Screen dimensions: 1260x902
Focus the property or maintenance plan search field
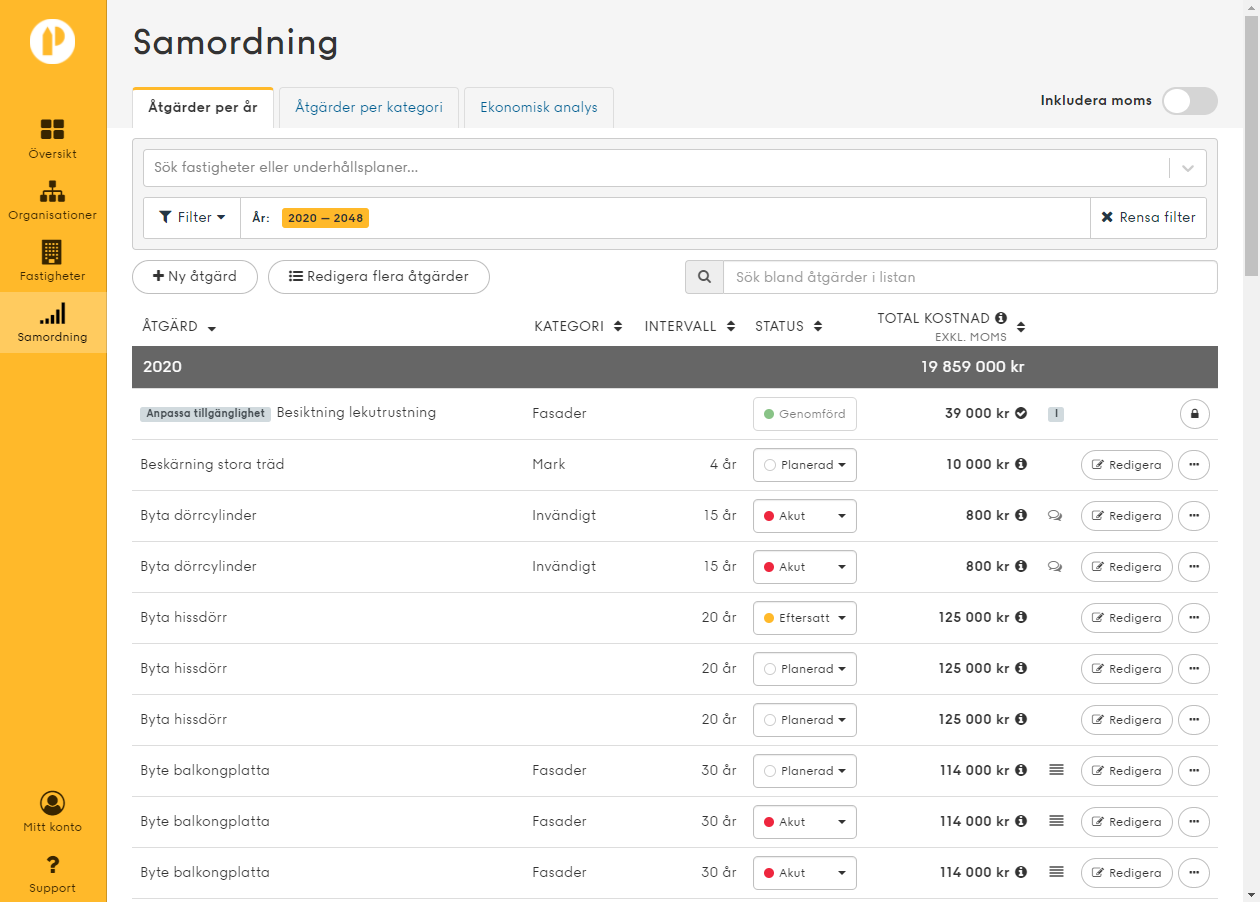click(x=655, y=168)
